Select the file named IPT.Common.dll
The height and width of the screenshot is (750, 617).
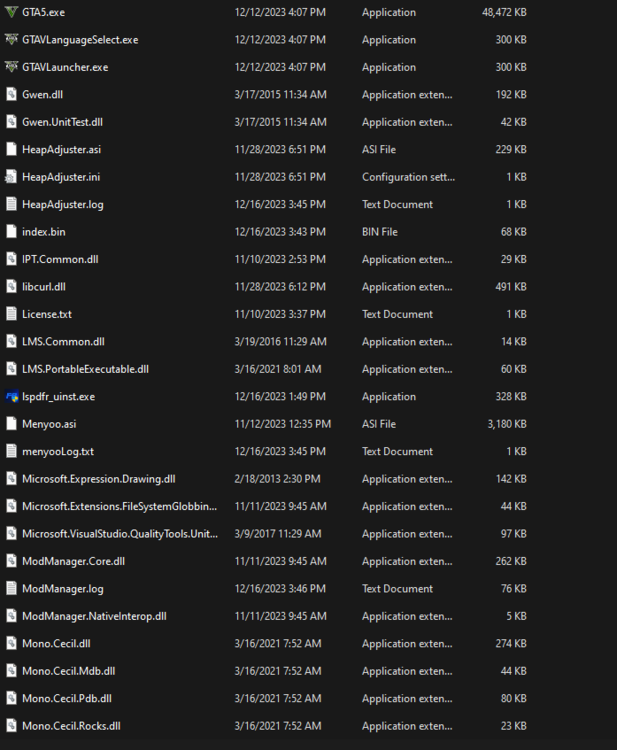60,259
